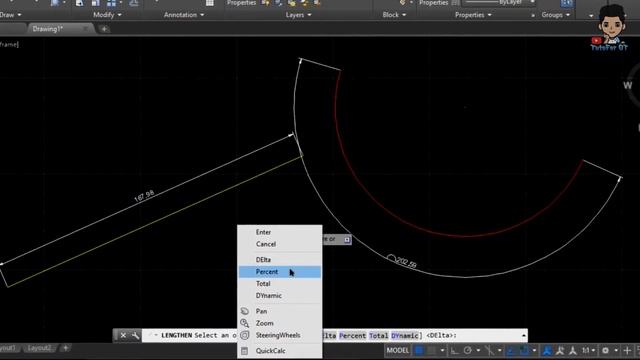Viewport: 640px width, 360px height.
Task: Open SteeringWheels from context menu
Action: click(x=280, y=335)
